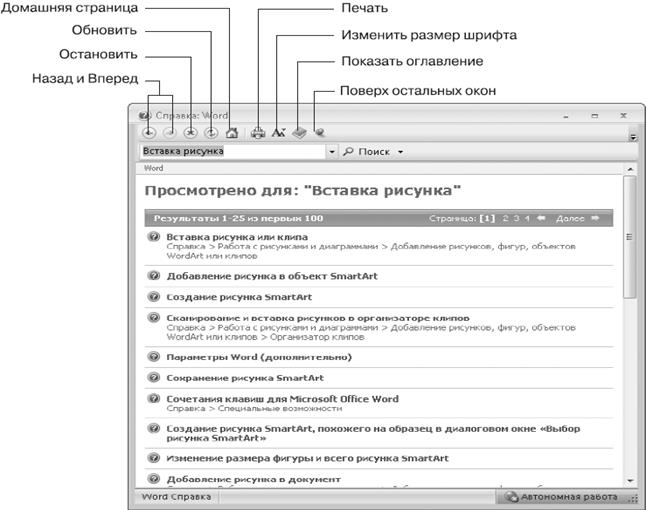This screenshot has width=646, height=510.
Task: Open the Home page icon
Action: (x=232, y=133)
